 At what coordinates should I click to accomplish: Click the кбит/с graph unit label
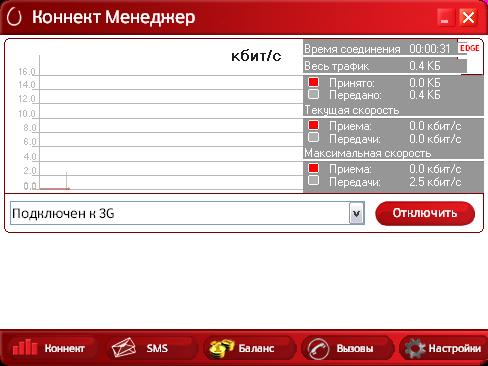click(x=256, y=56)
